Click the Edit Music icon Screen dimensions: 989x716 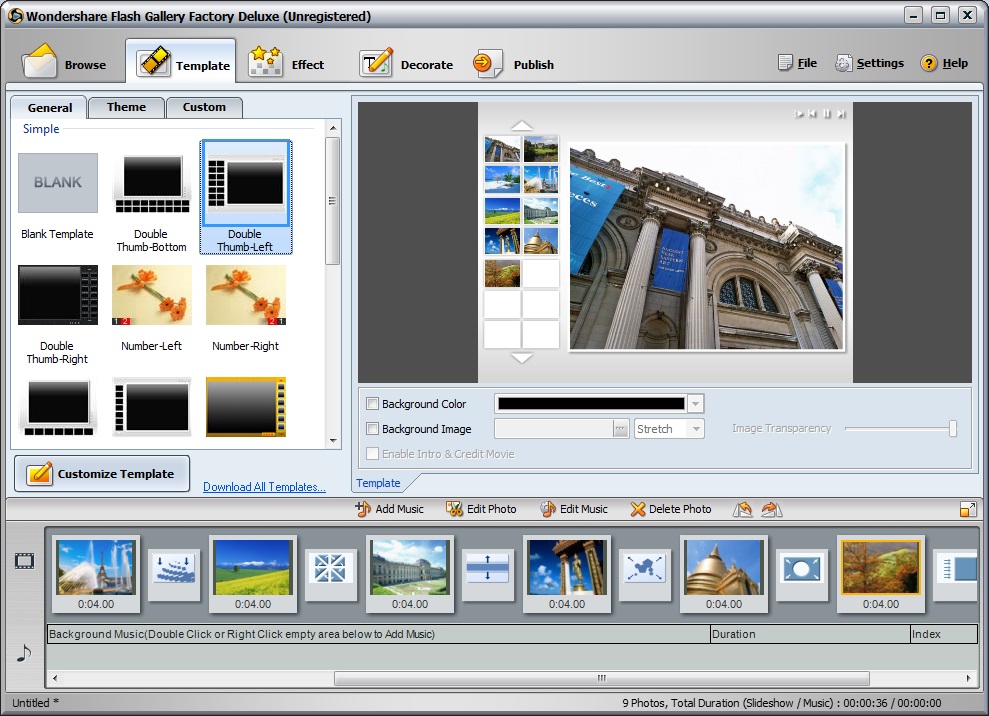click(548, 509)
